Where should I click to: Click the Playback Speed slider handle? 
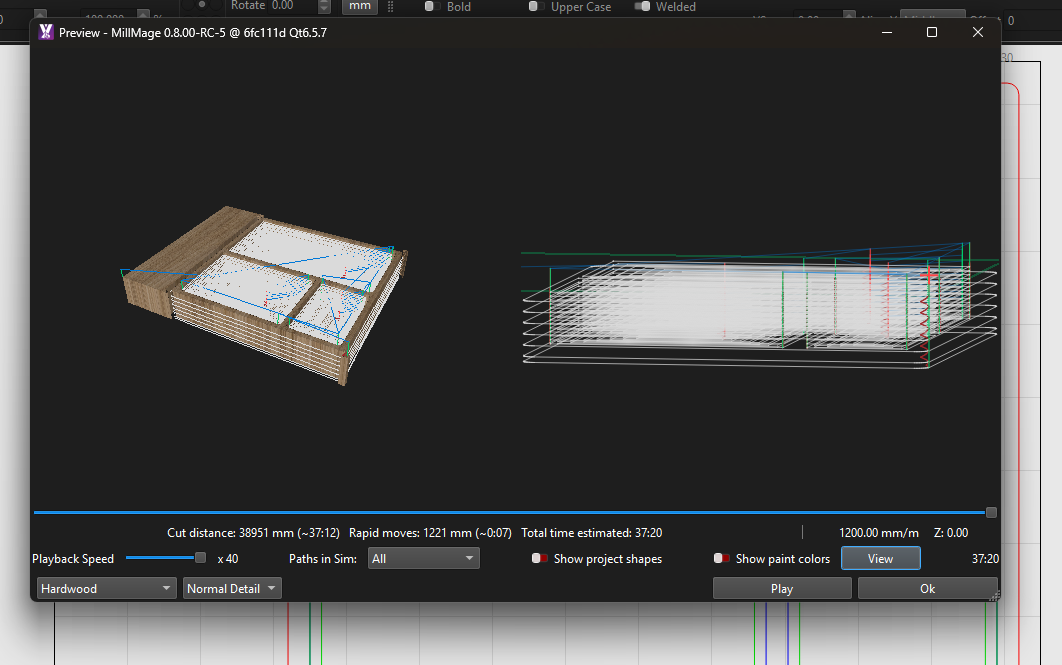point(200,558)
